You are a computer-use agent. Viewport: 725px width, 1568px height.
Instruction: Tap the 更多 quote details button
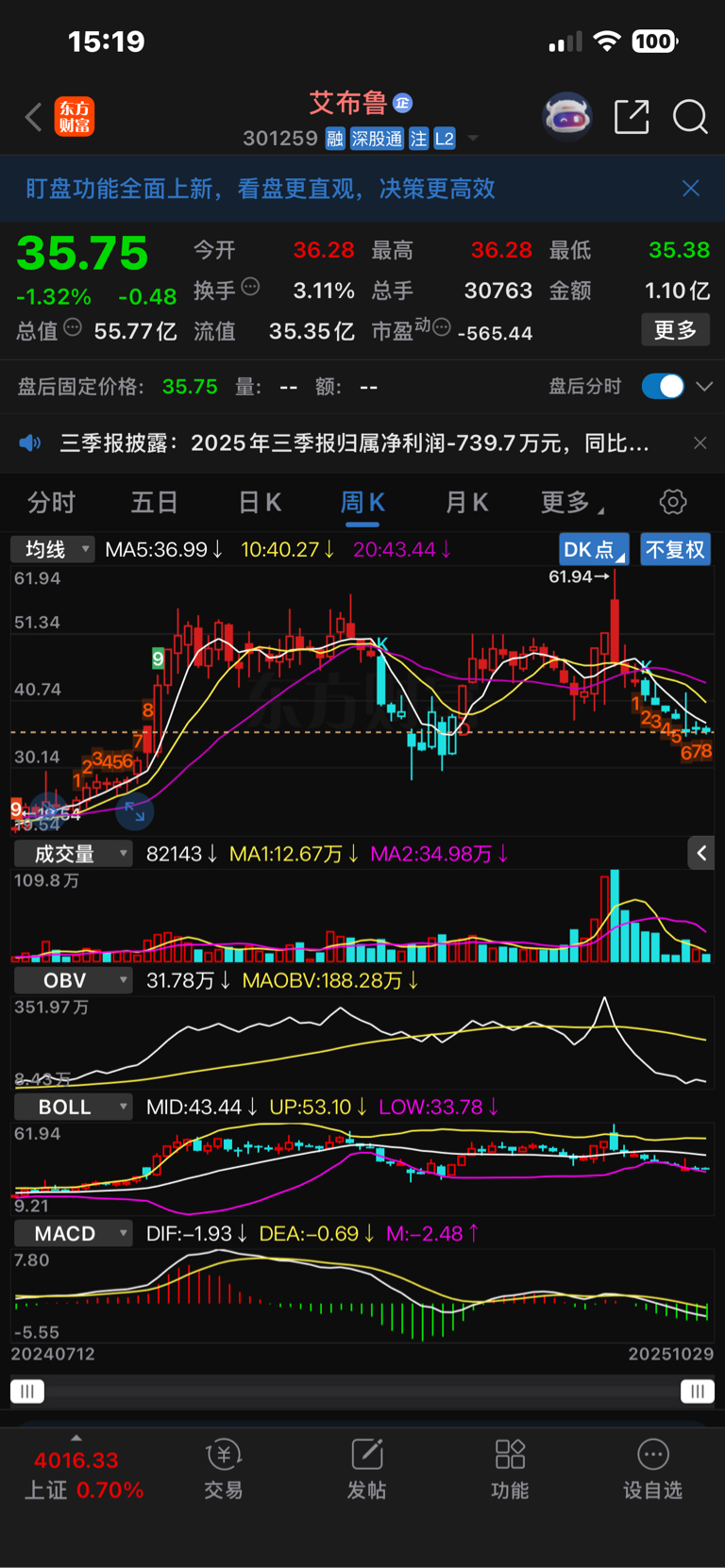(675, 330)
